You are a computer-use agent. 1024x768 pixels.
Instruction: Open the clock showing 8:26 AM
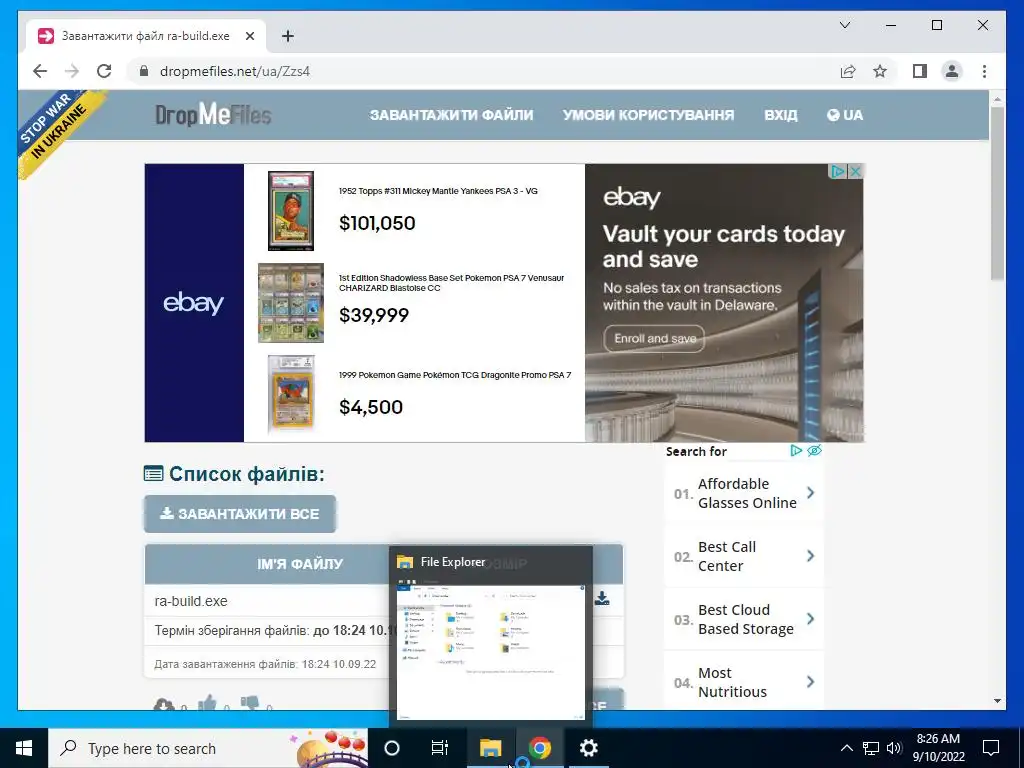click(x=938, y=748)
